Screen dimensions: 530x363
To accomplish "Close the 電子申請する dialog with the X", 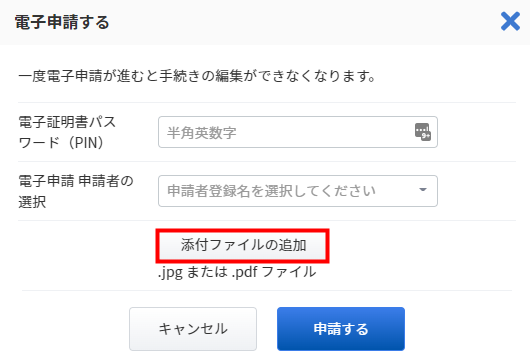I will (x=510, y=21).
